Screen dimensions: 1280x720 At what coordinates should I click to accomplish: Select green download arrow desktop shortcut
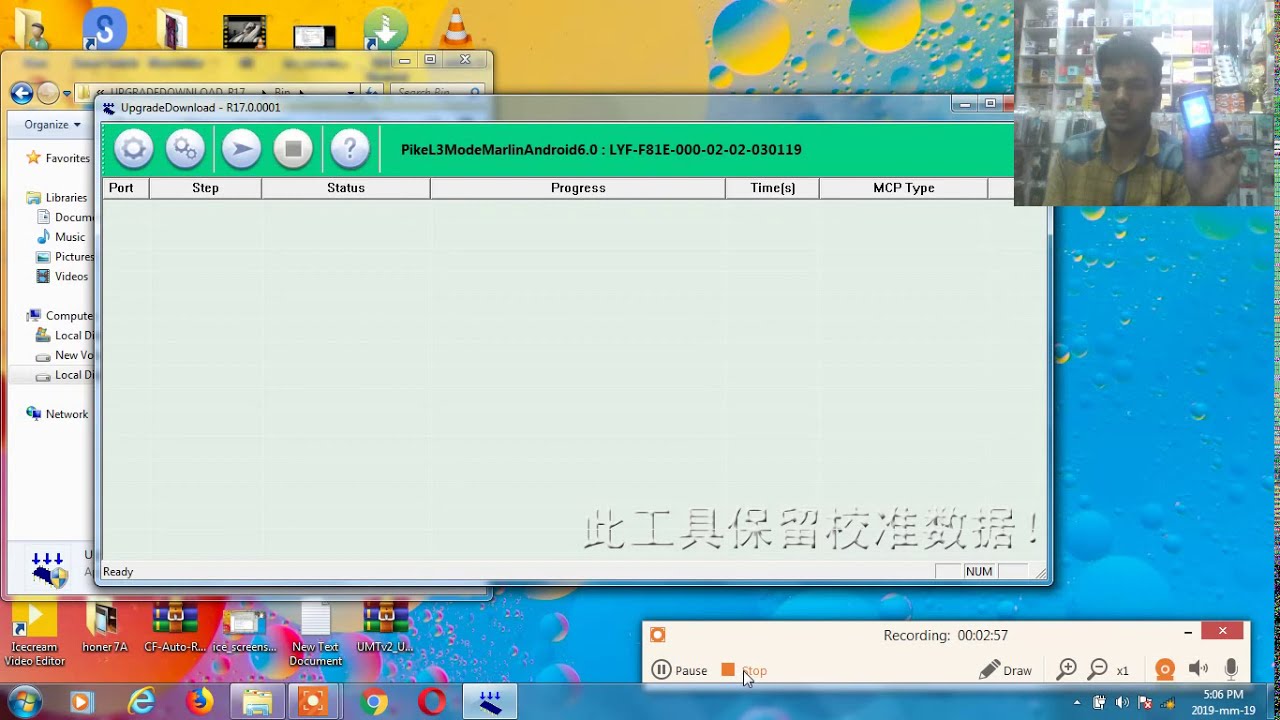(385, 28)
